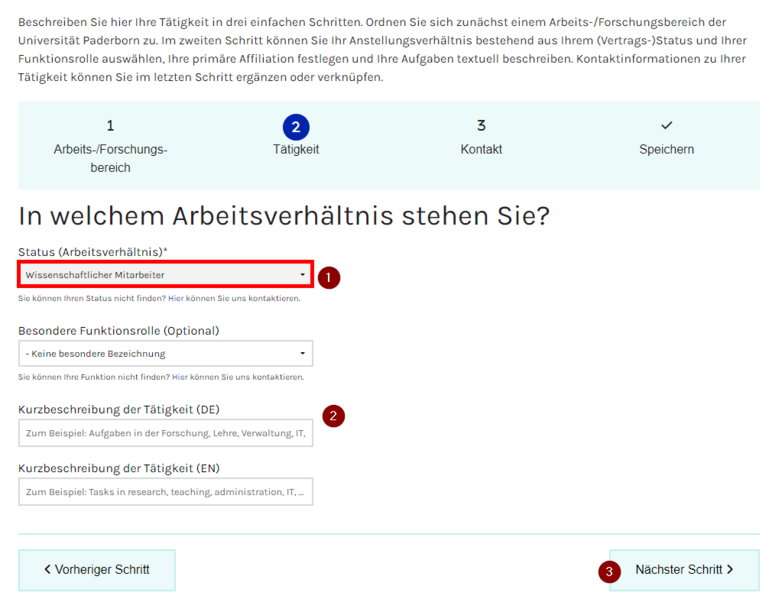The height and width of the screenshot is (599, 769).
Task: Click the blue circled step 2 icon
Action: [296, 127]
